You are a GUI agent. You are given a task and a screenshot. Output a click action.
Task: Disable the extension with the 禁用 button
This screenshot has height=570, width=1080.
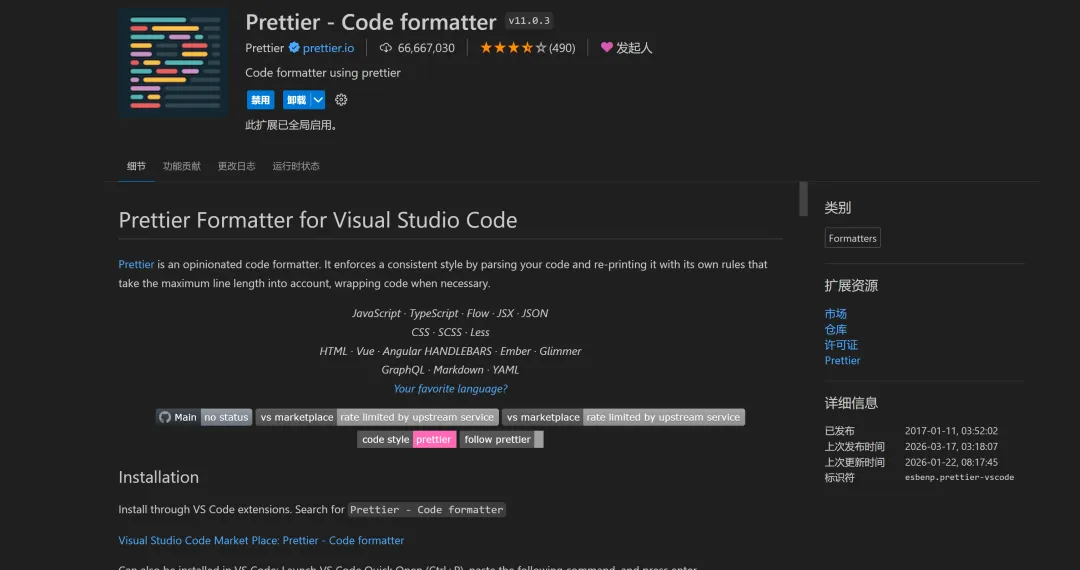coord(260,100)
